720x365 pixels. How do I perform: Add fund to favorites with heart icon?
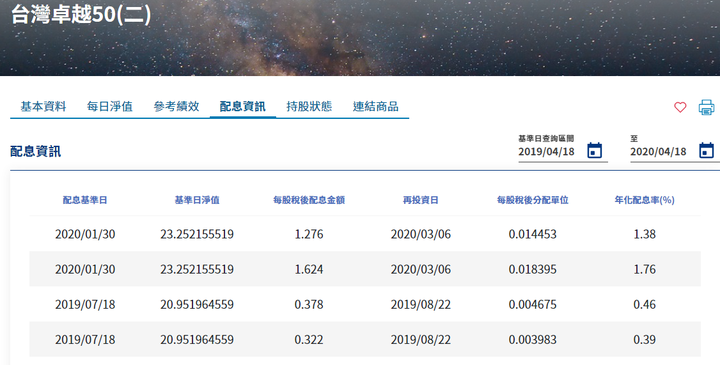[680, 107]
